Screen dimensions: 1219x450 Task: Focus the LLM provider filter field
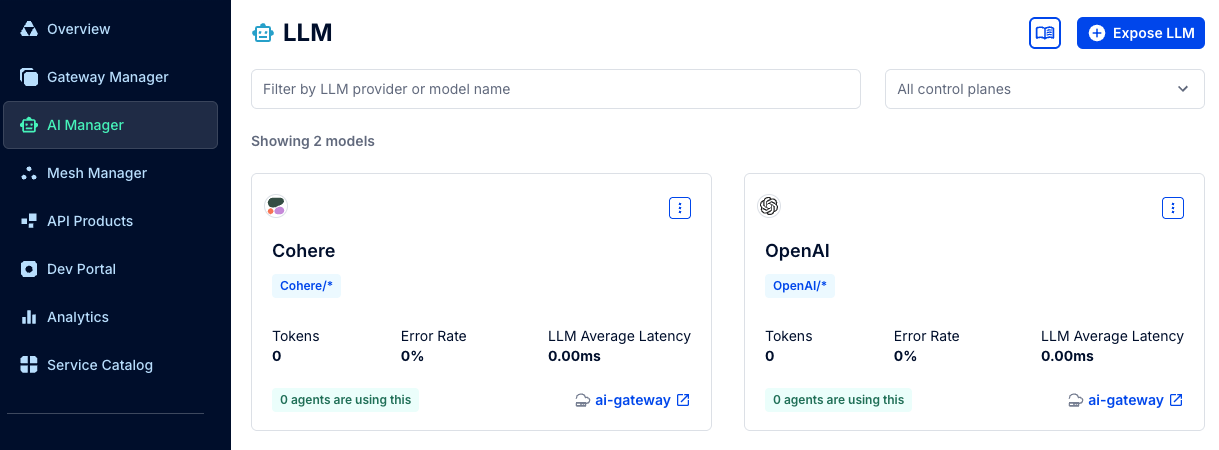(x=556, y=89)
